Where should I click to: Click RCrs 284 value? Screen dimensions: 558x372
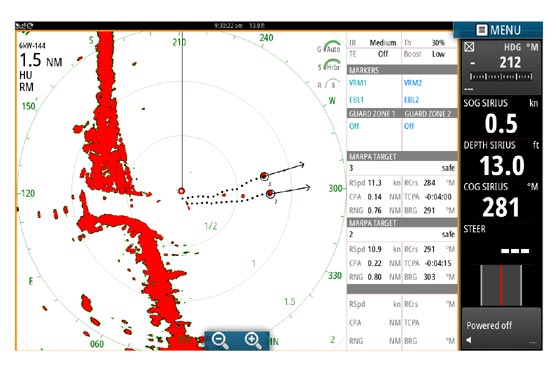429,183
